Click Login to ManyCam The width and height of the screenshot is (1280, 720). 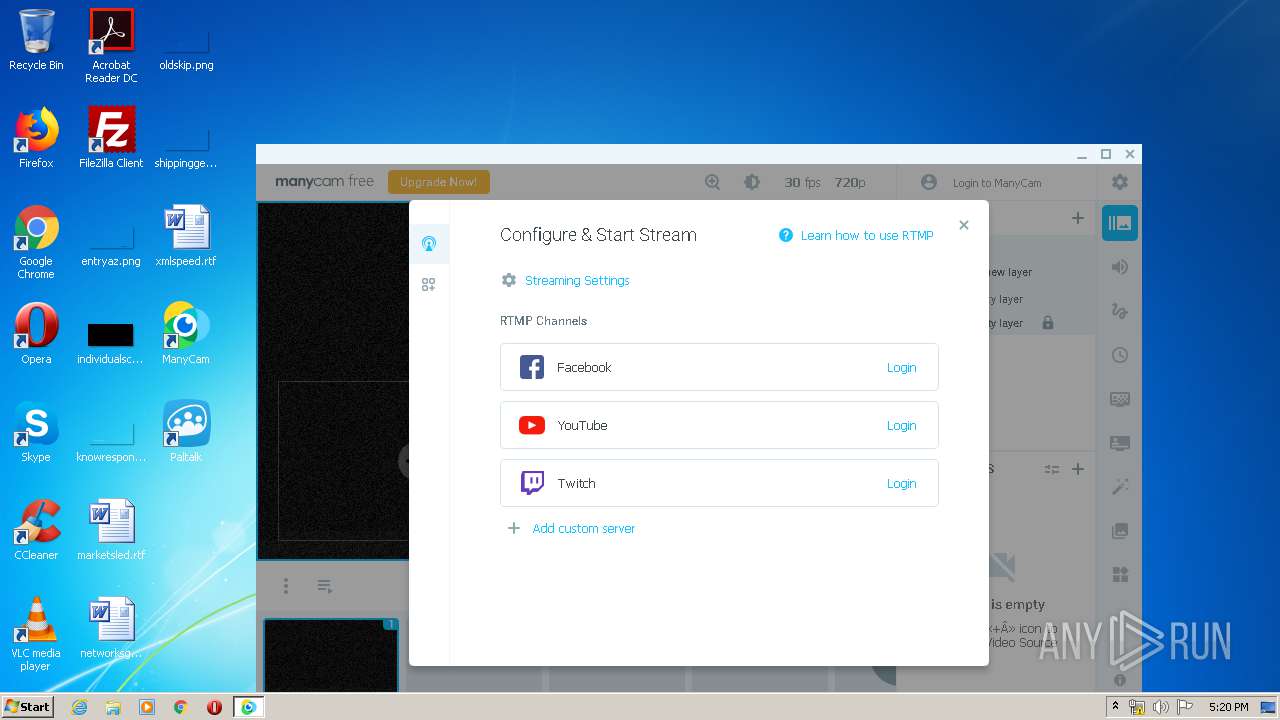997,183
